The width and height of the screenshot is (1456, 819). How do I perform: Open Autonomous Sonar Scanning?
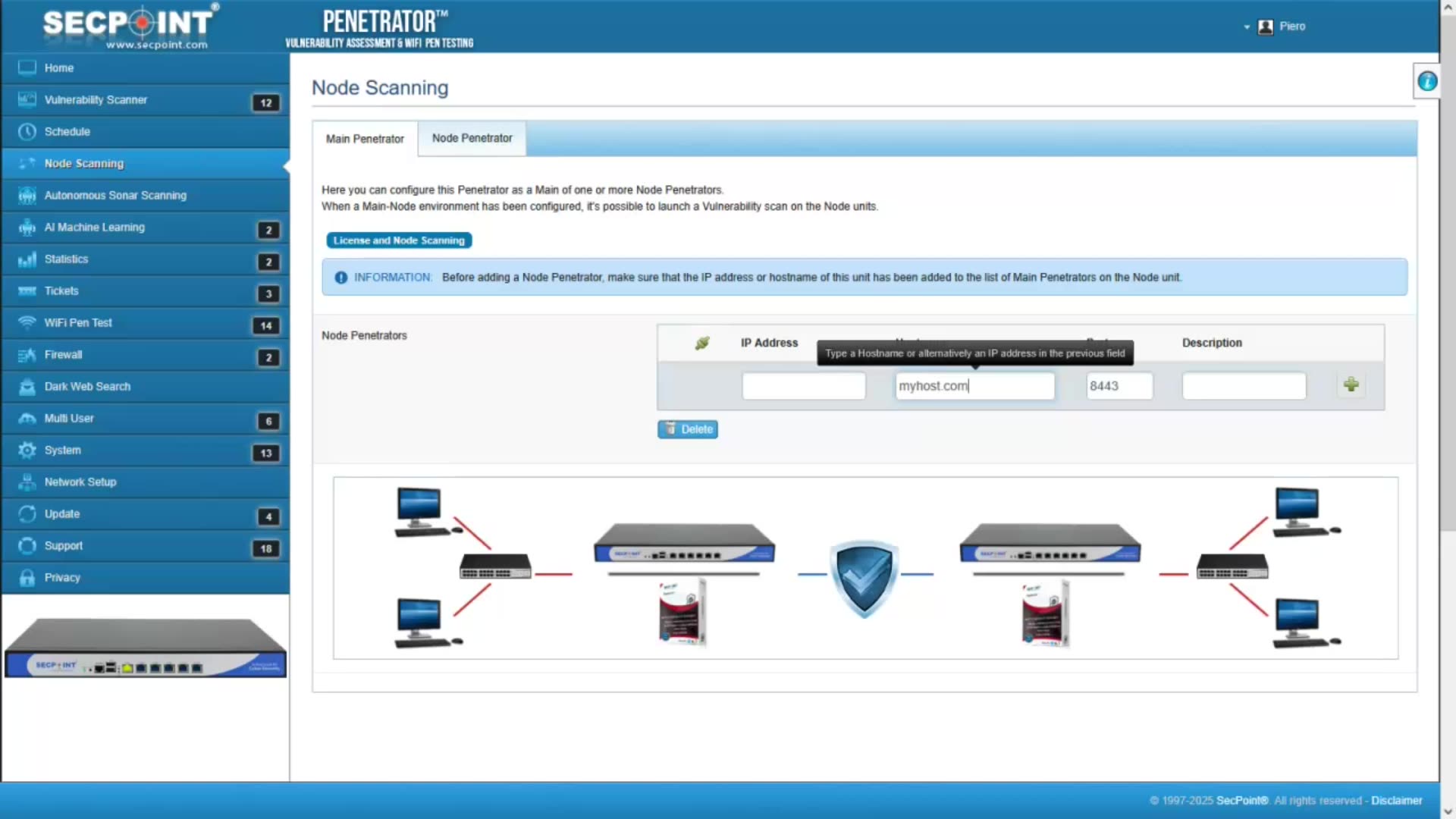coord(114,195)
